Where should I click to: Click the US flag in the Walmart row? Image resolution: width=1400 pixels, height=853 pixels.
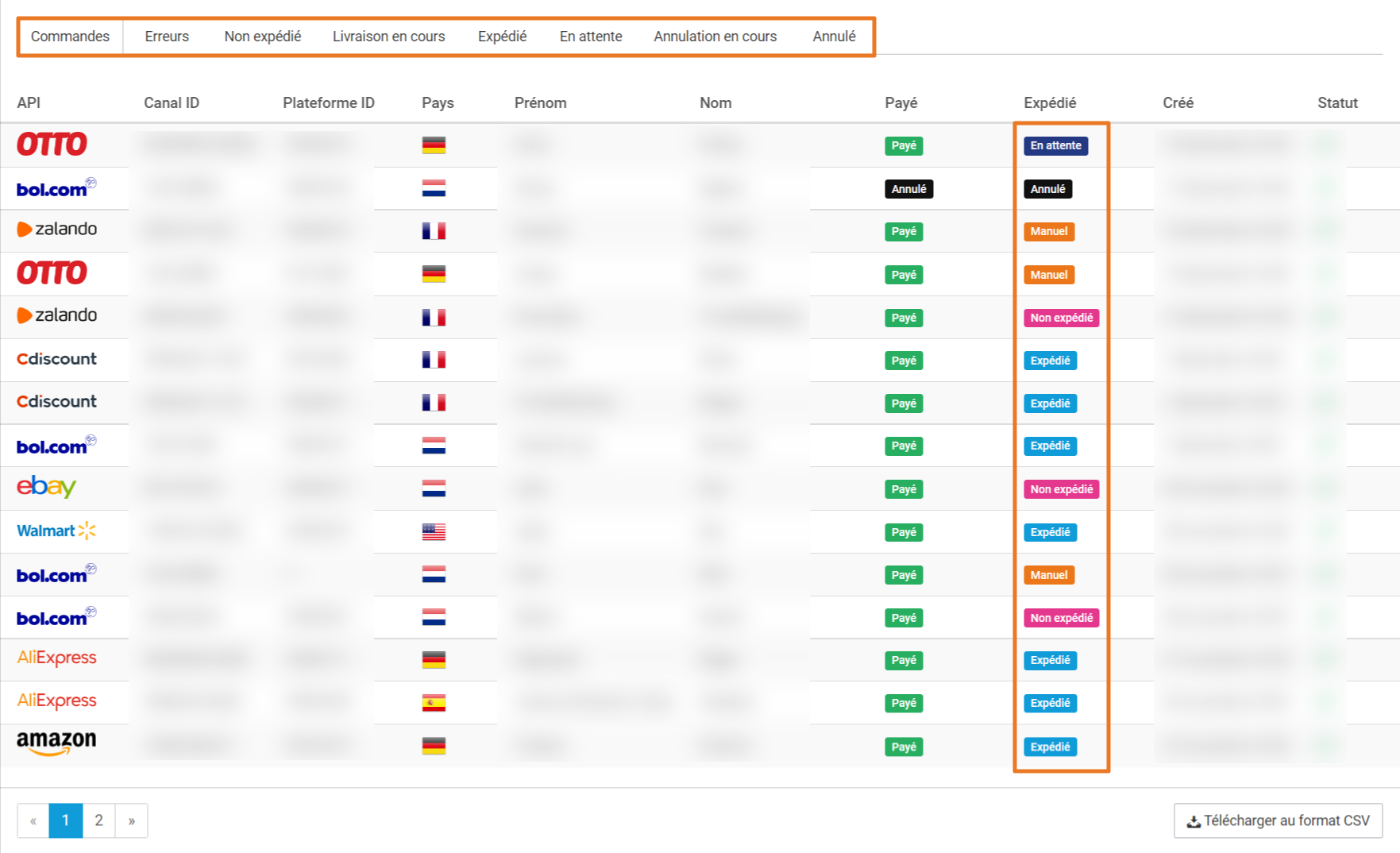click(x=434, y=531)
